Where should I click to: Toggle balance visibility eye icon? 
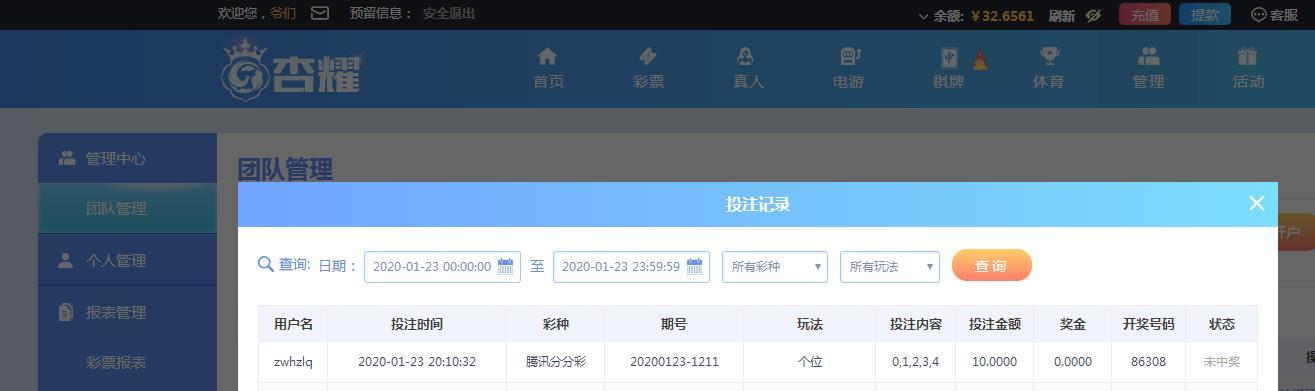1093,15
